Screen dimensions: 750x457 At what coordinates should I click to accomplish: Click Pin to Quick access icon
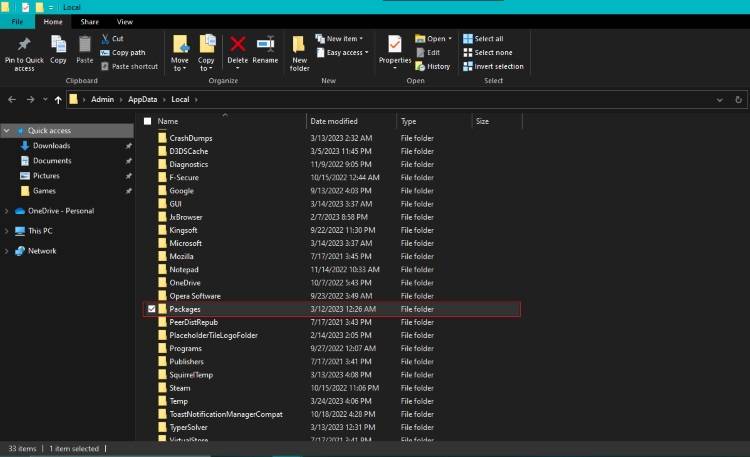point(24,45)
